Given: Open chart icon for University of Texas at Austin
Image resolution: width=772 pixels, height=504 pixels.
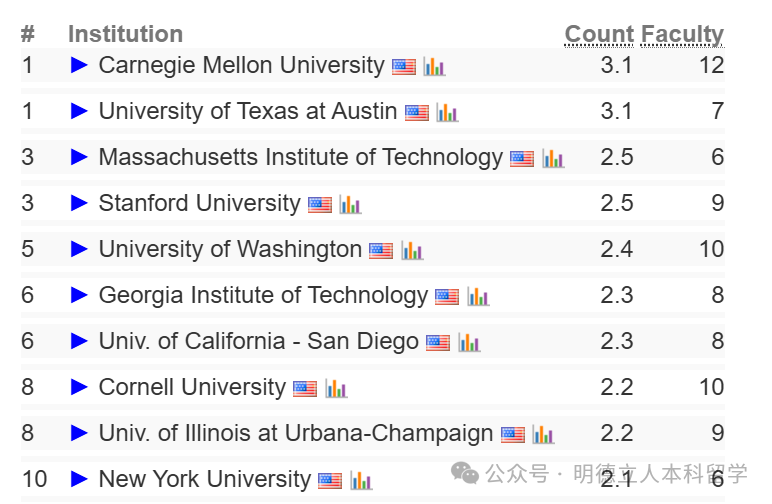Looking at the screenshot, I should [x=447, y=113].
